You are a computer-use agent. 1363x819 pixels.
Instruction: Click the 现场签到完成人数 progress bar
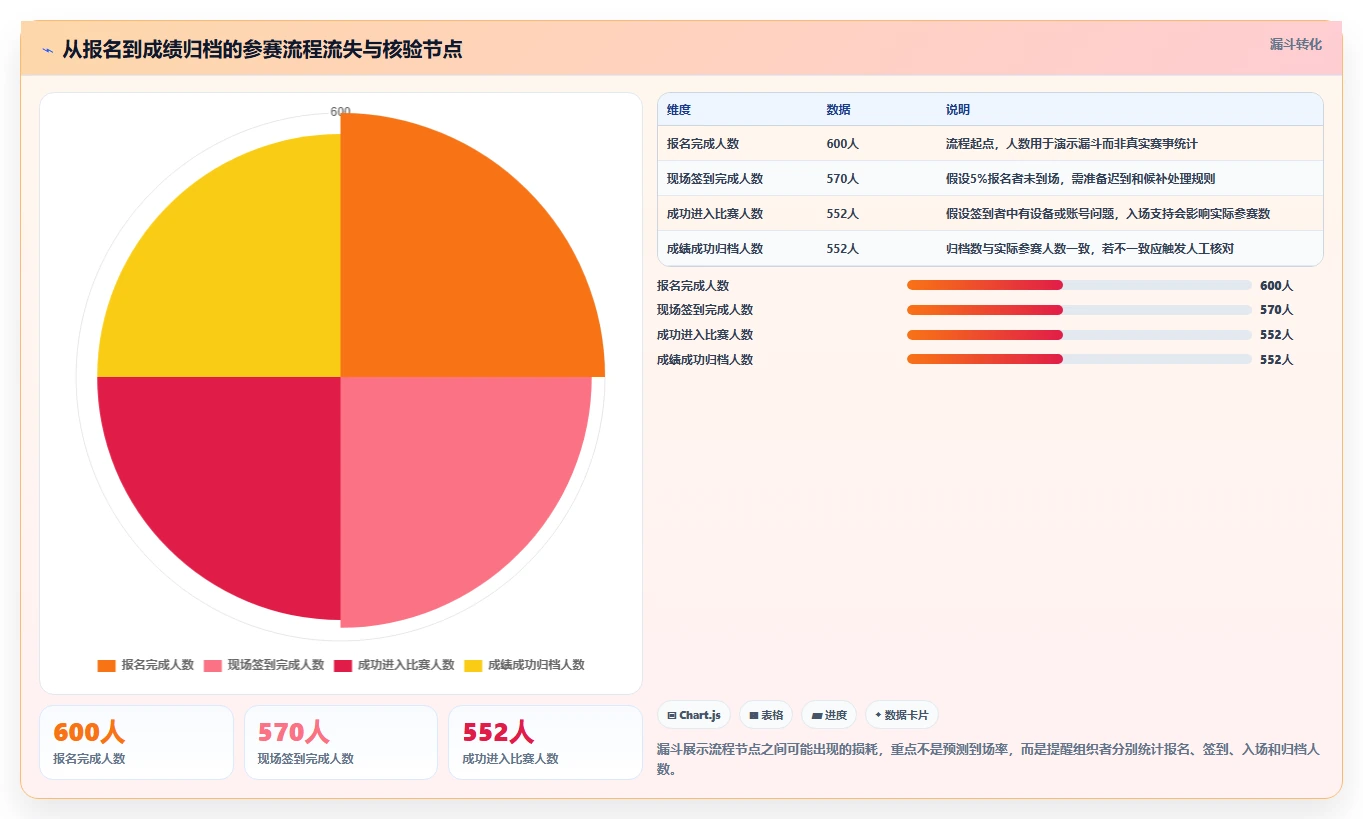(x=1079, y=310)
